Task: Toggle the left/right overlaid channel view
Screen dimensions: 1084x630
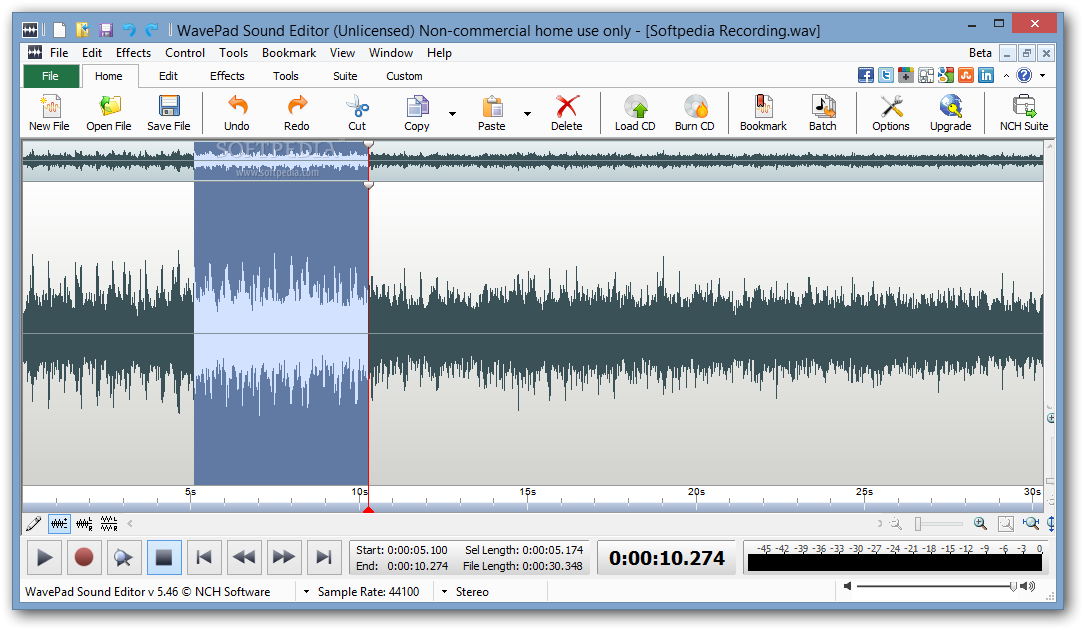Action: click(x=84, y=524)
